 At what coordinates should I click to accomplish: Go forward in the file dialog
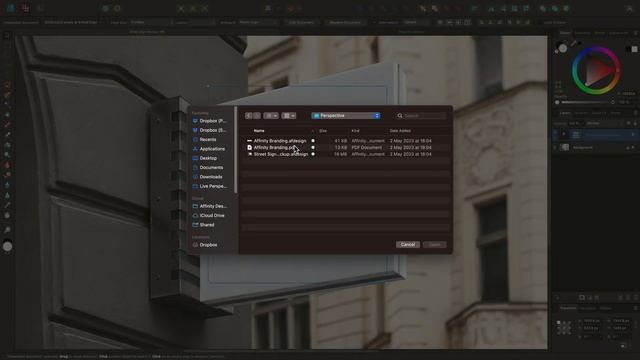pos(257,116)
